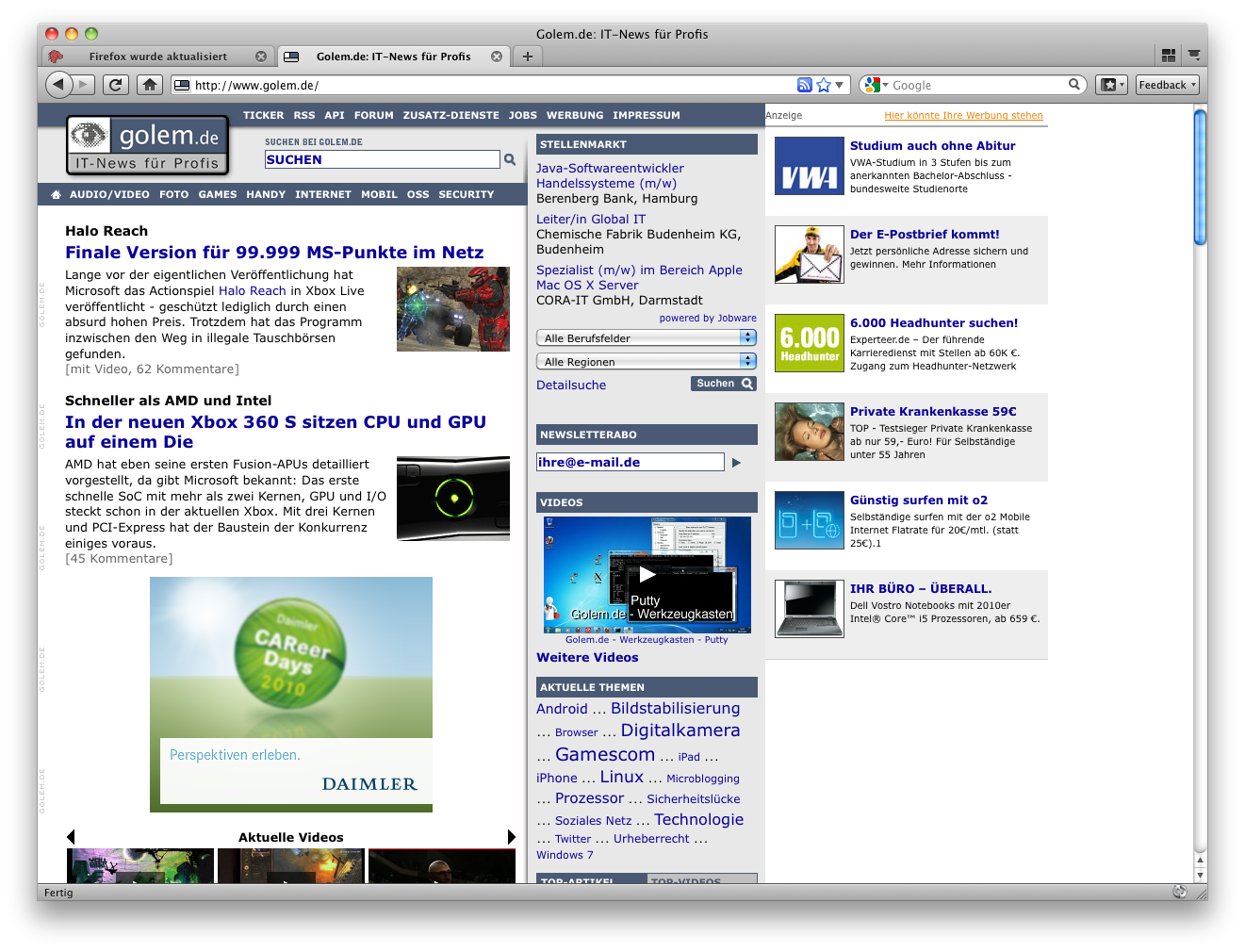This screenshot has width=1245, height=952.
Task: Reload the current page
Action: coord(115,84)
